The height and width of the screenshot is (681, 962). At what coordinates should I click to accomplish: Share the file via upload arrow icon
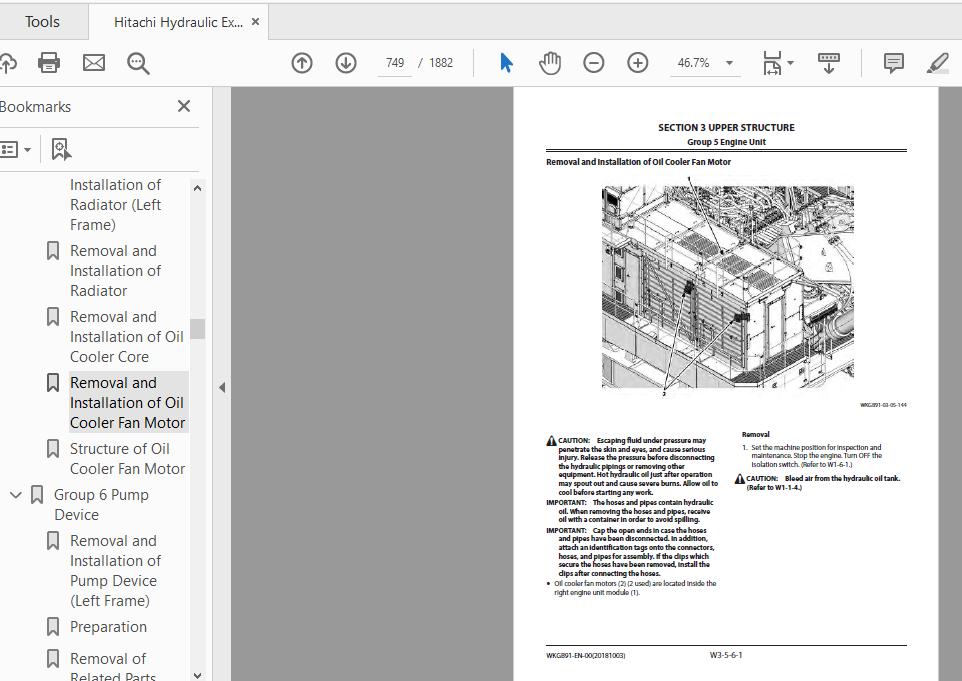[9, 62]
